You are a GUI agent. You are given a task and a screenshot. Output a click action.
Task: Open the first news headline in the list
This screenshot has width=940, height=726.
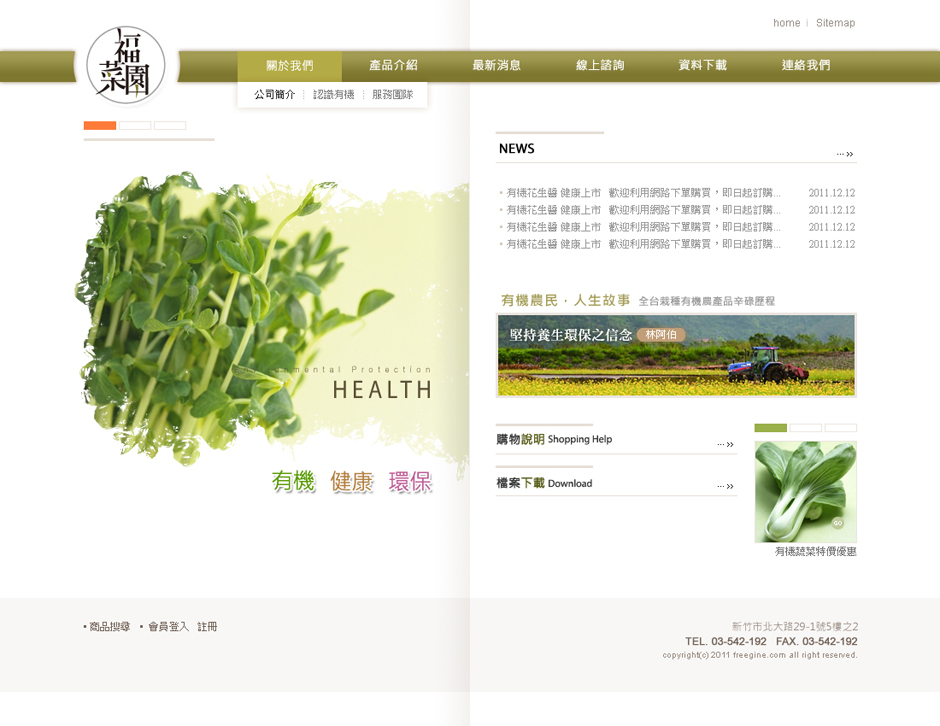[x=643, y=193]
